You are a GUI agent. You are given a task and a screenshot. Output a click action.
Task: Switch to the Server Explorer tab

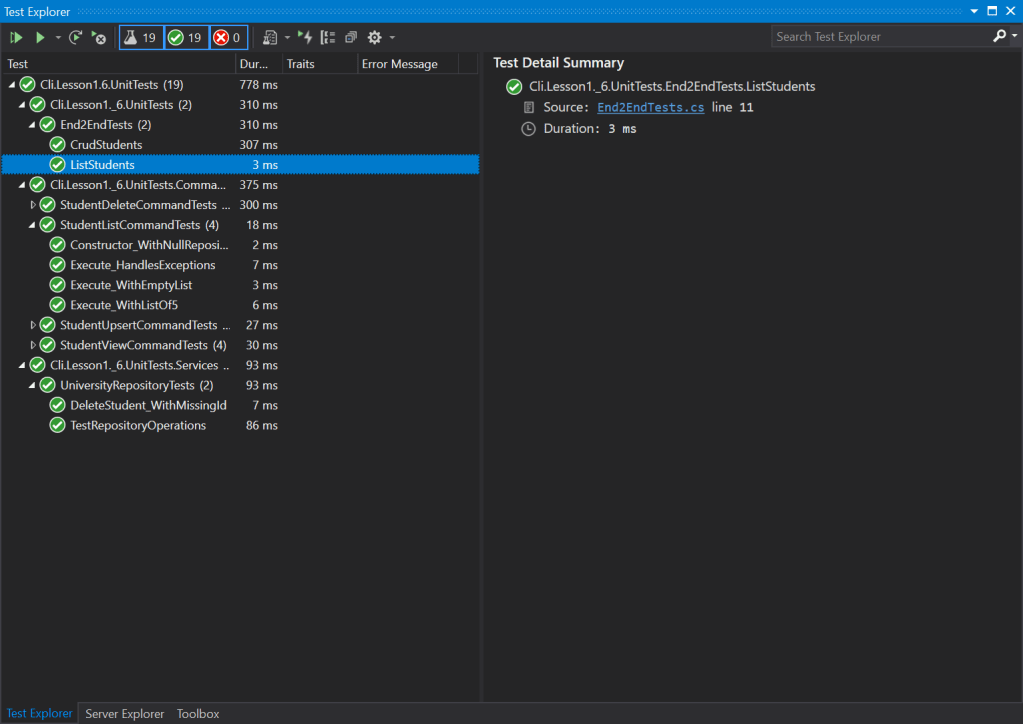click(124, 713)
